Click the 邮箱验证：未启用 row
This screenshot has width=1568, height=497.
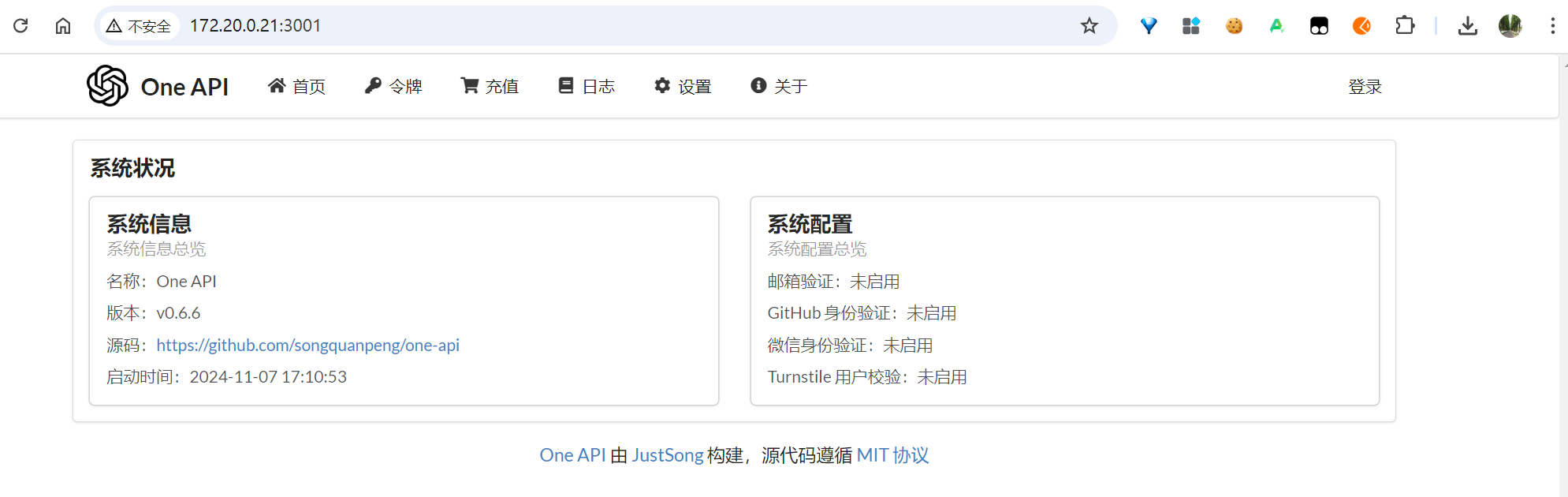833,282
